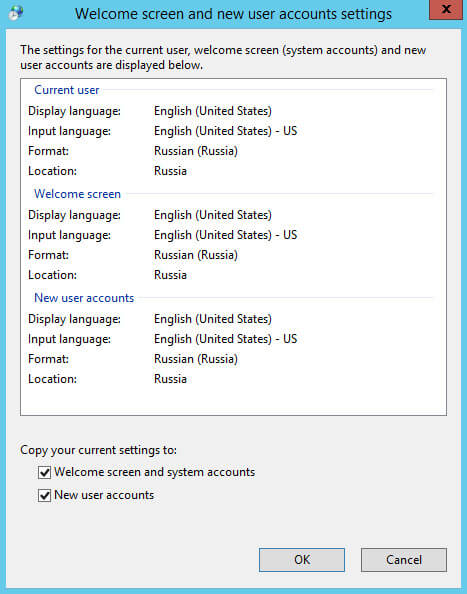Click the globe icon in title bar

click(16, 13)
